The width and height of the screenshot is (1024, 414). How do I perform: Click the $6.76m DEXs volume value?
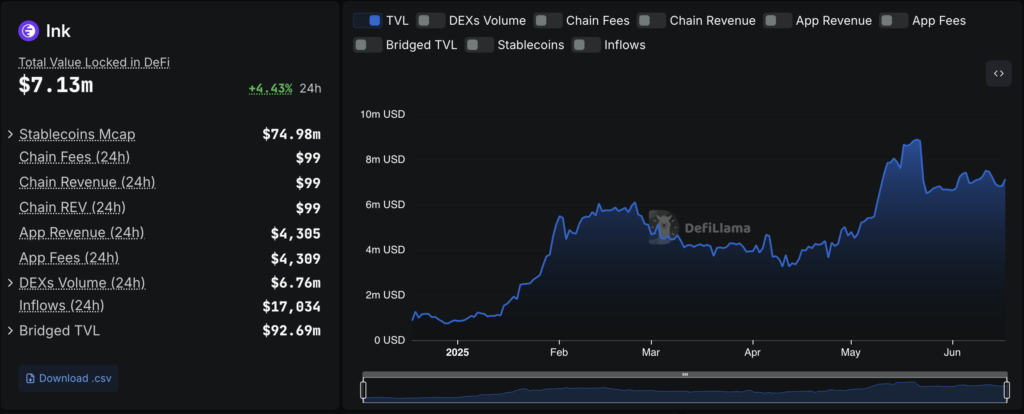point(296,283)
